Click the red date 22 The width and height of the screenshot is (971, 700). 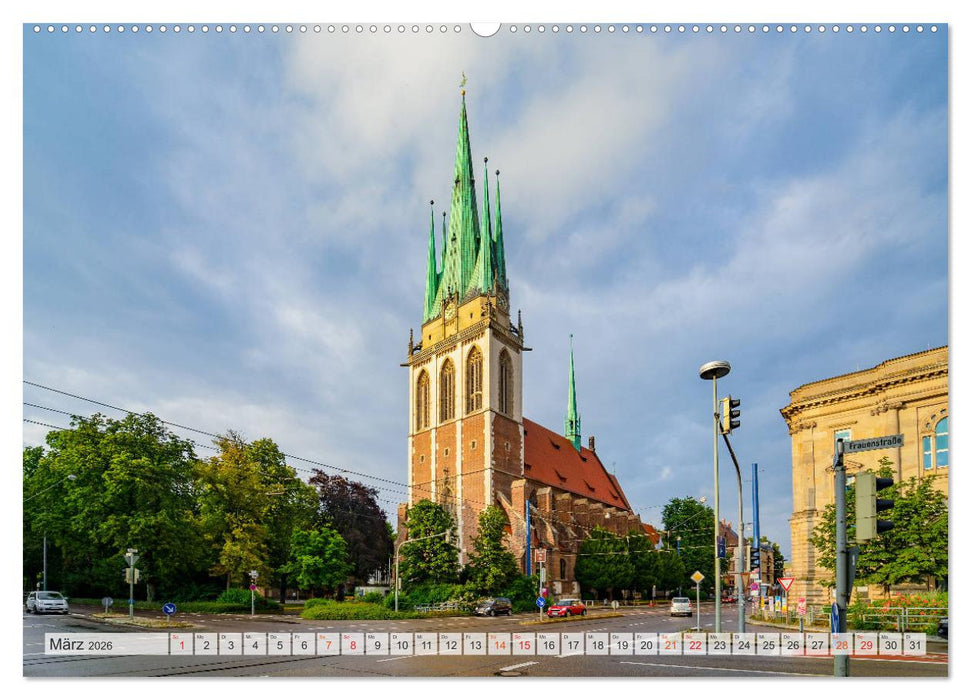pyautogui.click(x=692, y=646)
